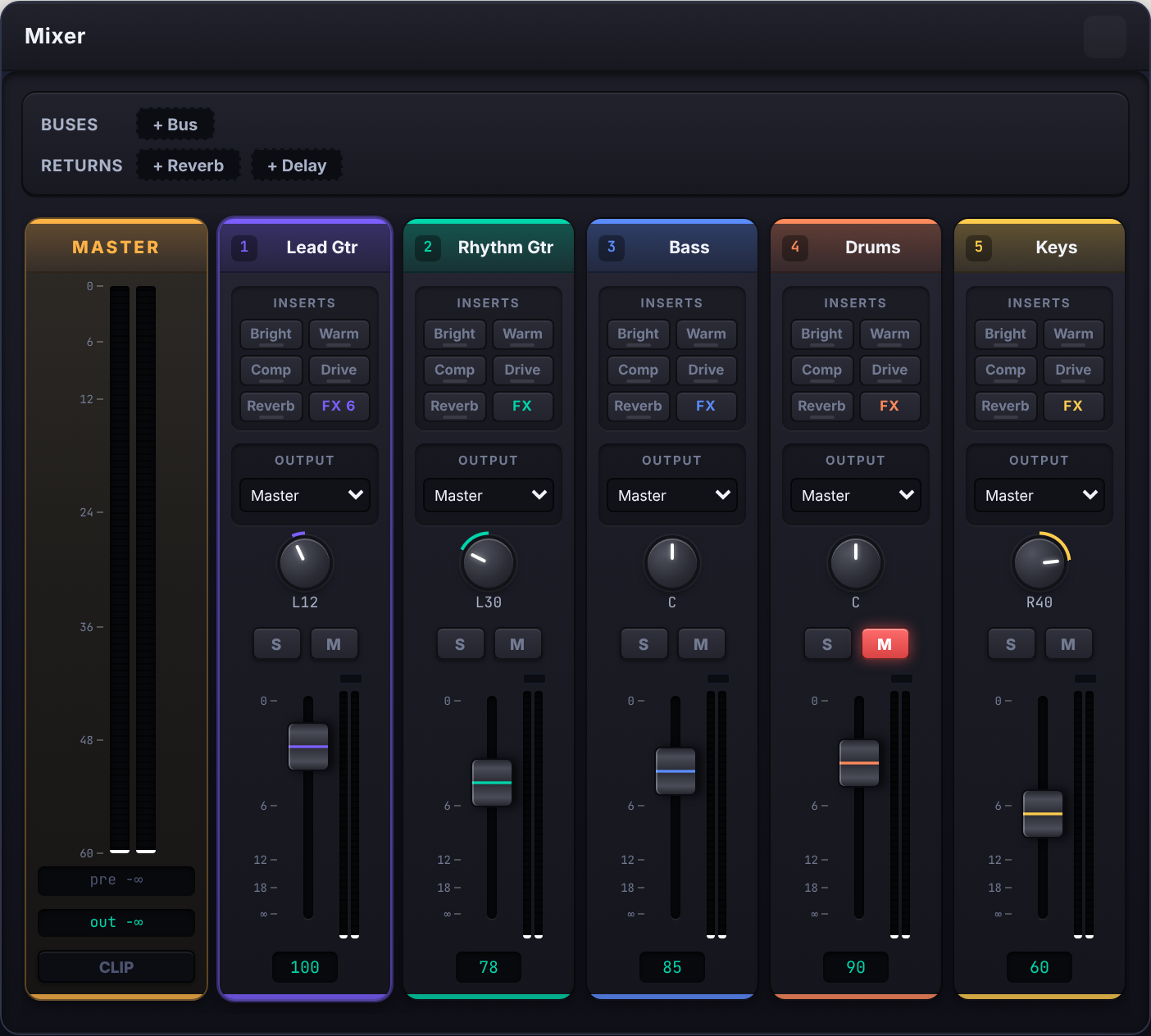This screenshot has width=1151, height=1036.
Task: Click the Keys level value 60
Action: pyautogui.click(x=1040, y=967)
